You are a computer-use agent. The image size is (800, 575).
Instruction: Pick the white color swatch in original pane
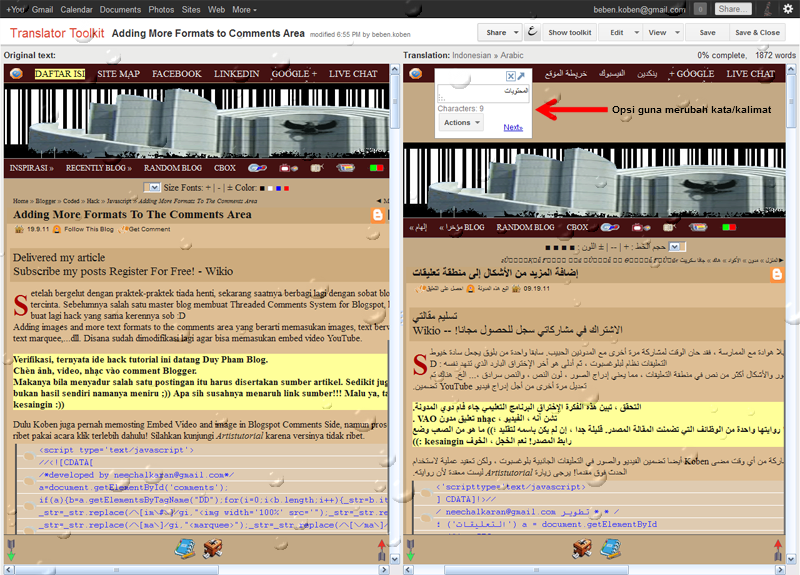point(270,188)
